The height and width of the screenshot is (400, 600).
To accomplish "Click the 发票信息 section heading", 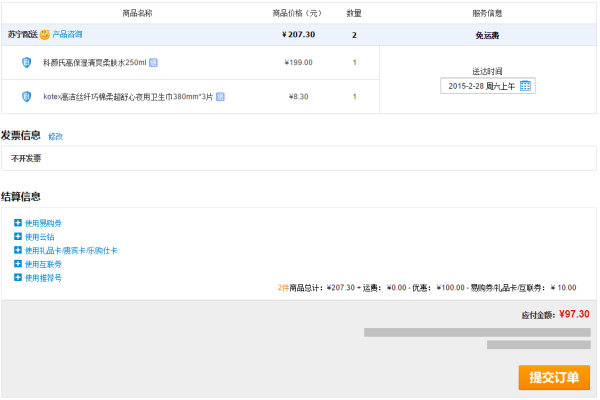I will click(x=21, y=136).
